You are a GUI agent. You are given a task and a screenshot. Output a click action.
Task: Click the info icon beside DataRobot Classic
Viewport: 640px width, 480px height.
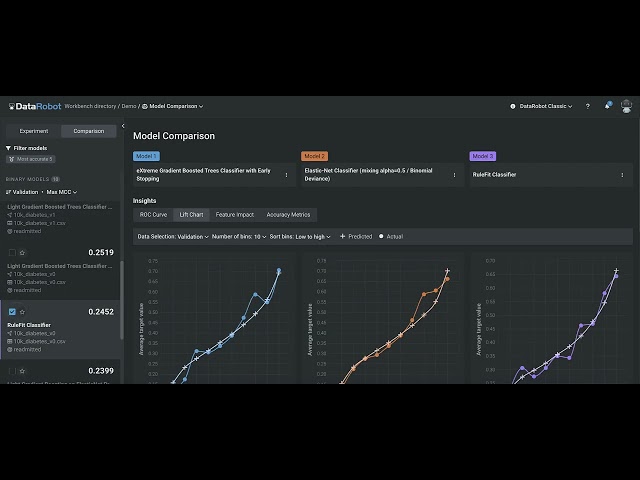513,106
